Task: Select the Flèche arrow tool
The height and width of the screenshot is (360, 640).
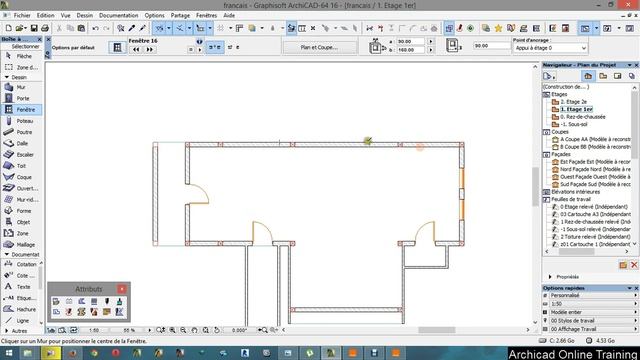Action: coord(21,56)
